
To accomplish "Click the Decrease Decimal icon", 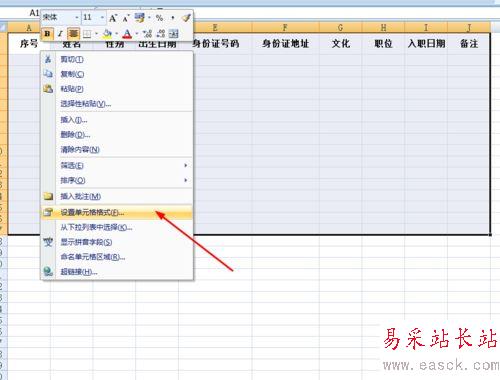I will point(161,34).
